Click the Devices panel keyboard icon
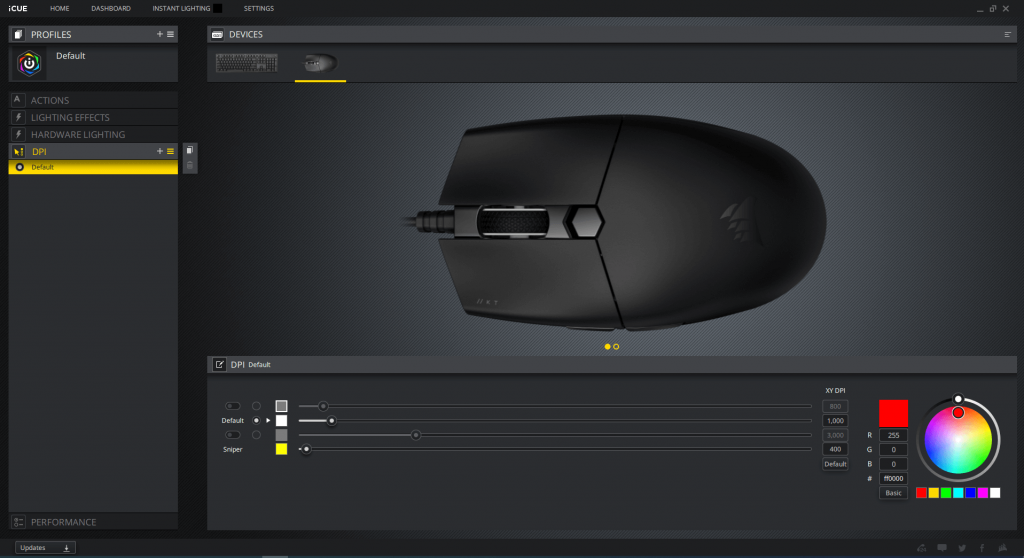This screenshot has height=558, width=1024. 217,34
